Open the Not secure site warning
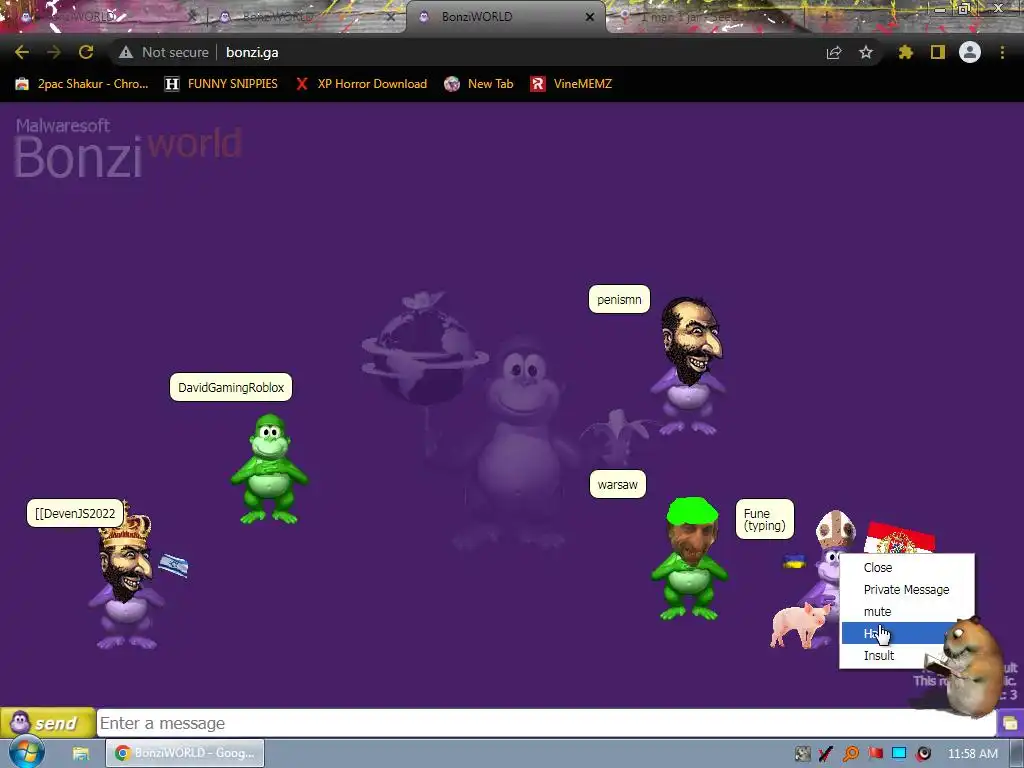 tap(164, 52)
